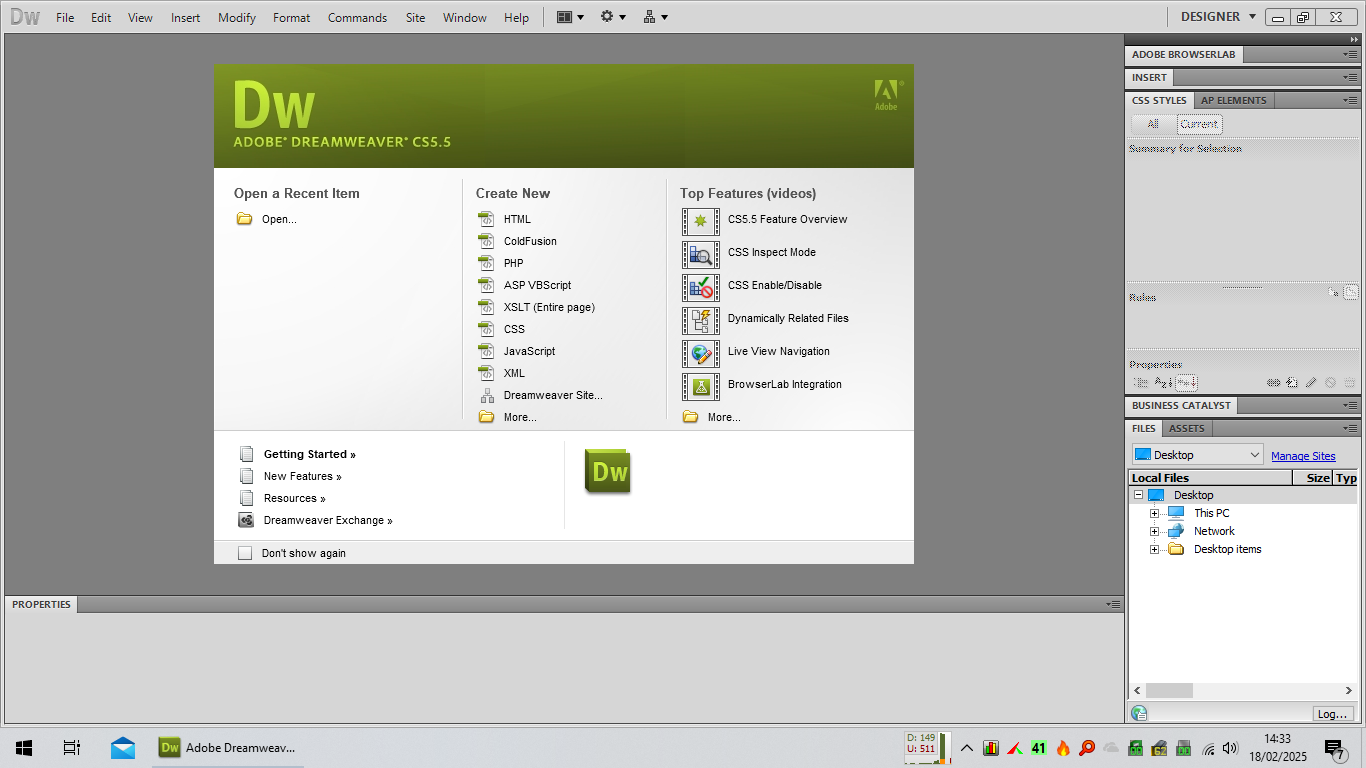Click the Disable/Enable CSS Property icon
The width and height of the screenshot is (1366, 768).
point(1330,382)
